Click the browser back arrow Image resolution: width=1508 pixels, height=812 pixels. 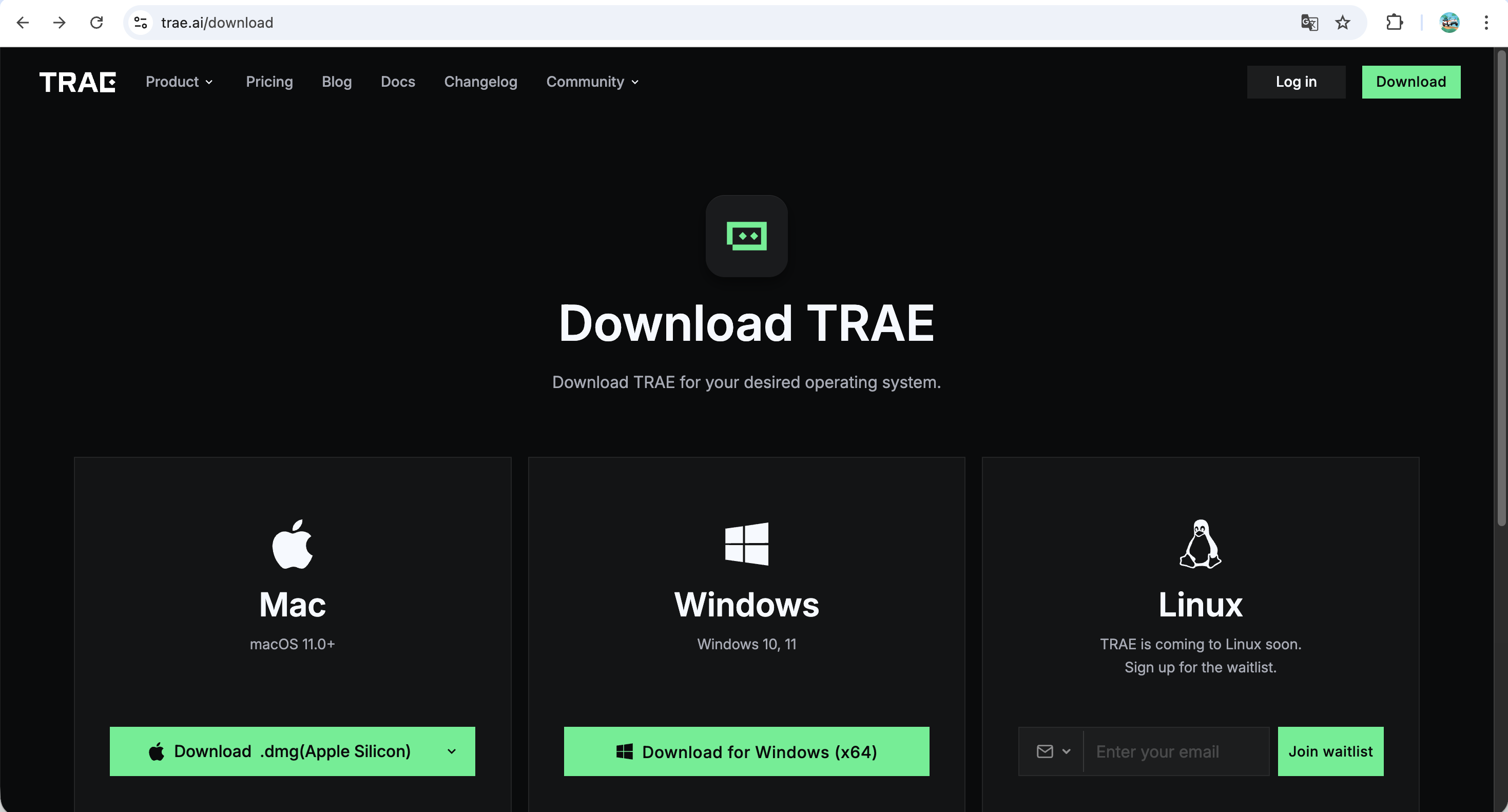[23, 23]
